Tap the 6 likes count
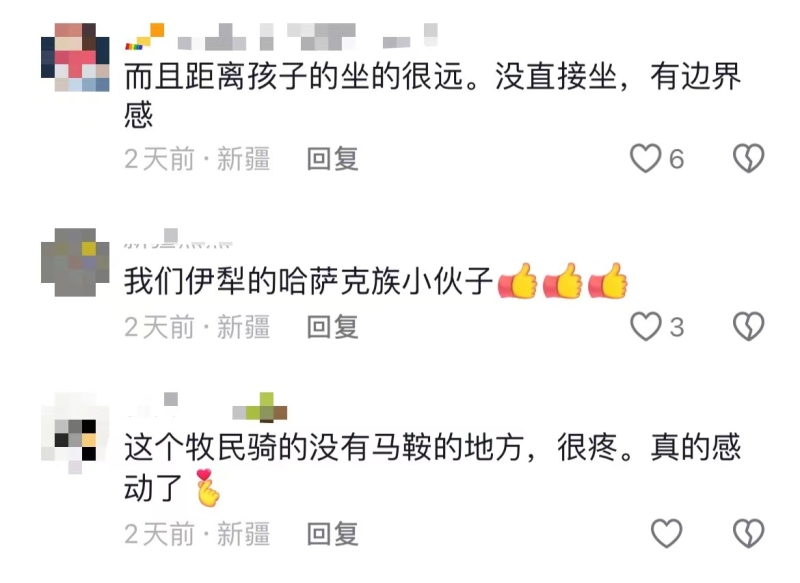 click(677, 159)
